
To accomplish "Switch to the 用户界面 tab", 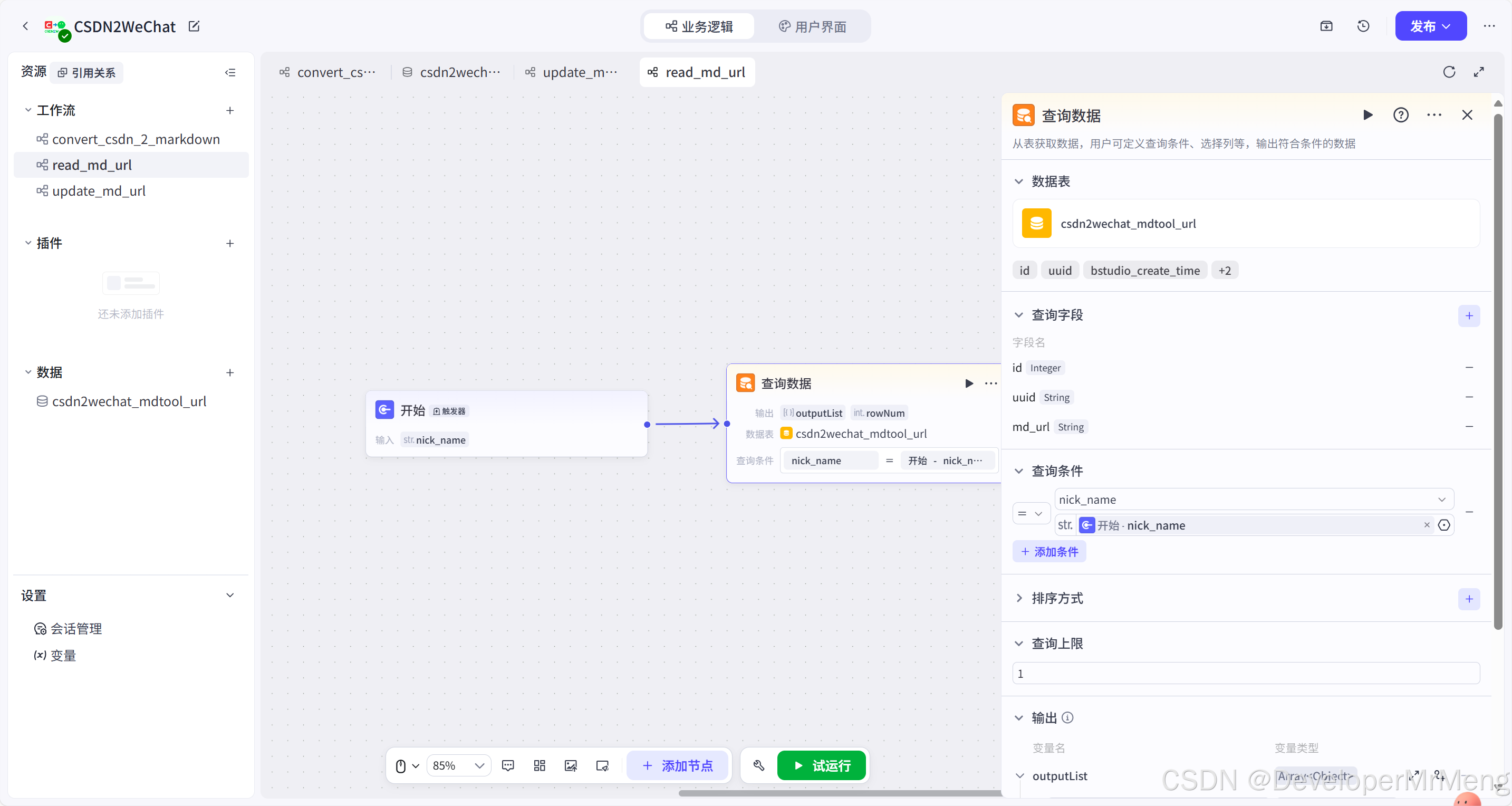I will [812, 26].
